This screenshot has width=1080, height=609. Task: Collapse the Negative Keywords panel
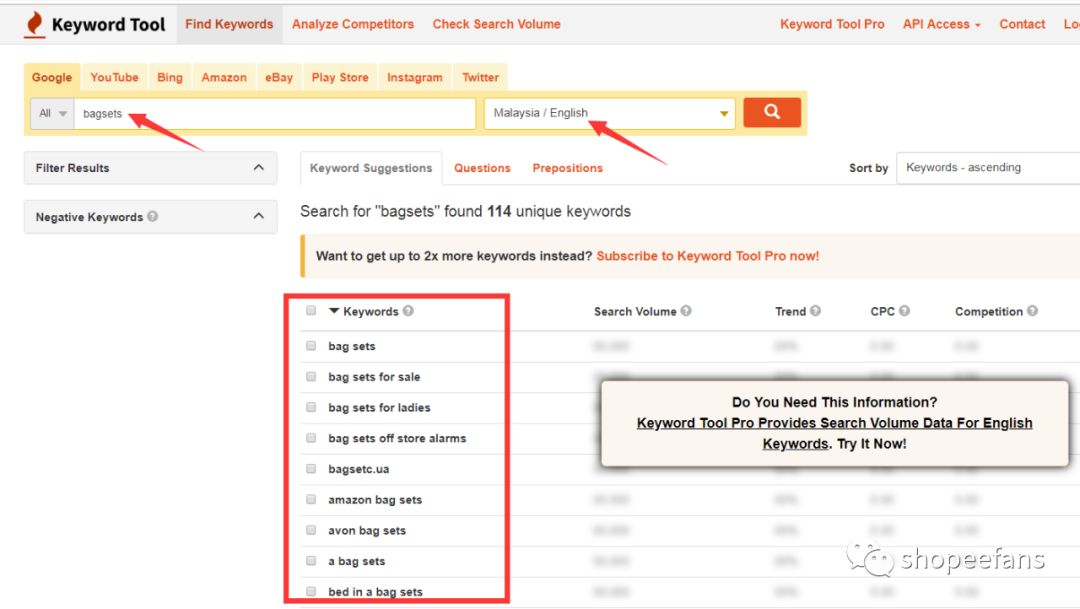click(258, 216)
